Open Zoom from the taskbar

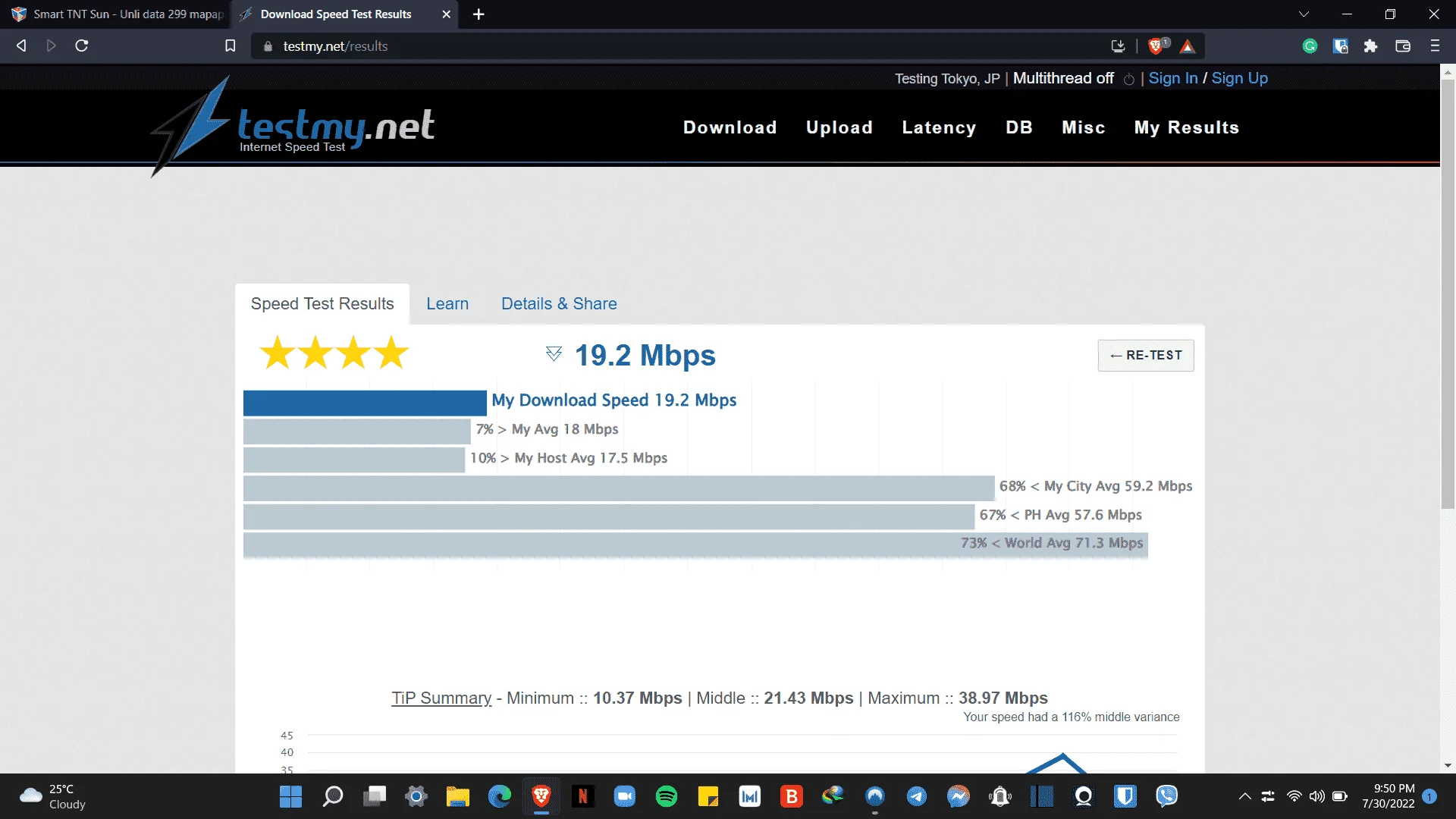(x=625, y=796)
